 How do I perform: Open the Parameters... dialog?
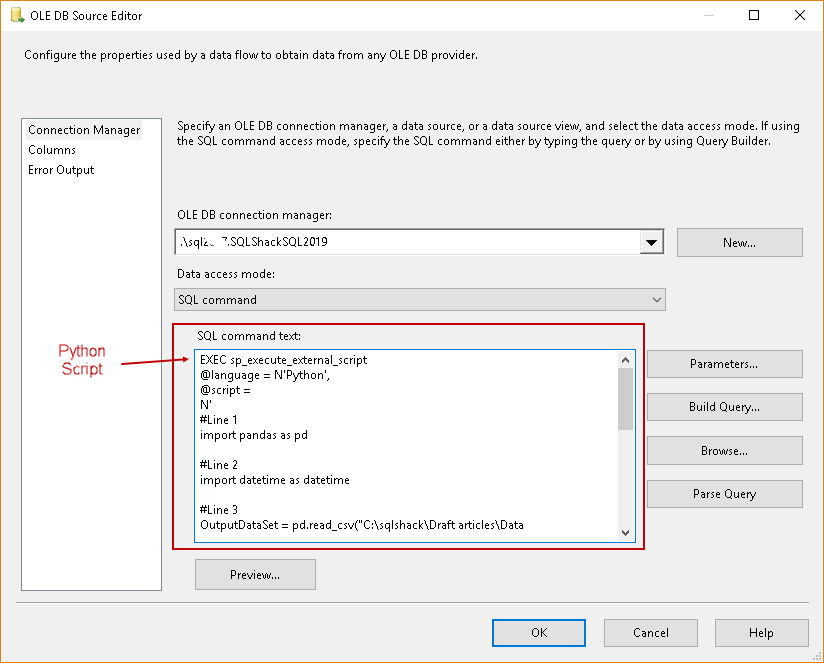click(x=724, y=364)
